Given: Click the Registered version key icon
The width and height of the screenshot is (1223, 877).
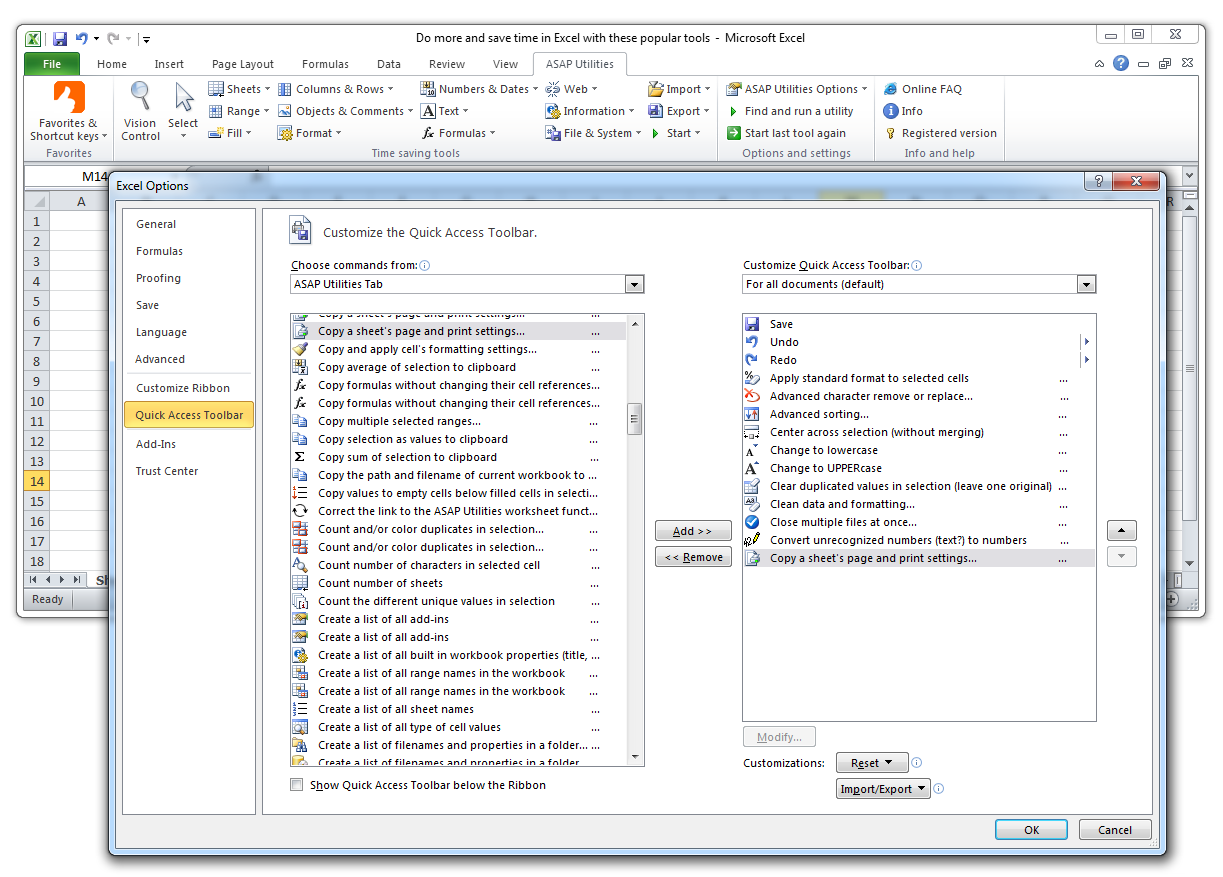Looking at the screenshot, I should [x=890, y=133].
